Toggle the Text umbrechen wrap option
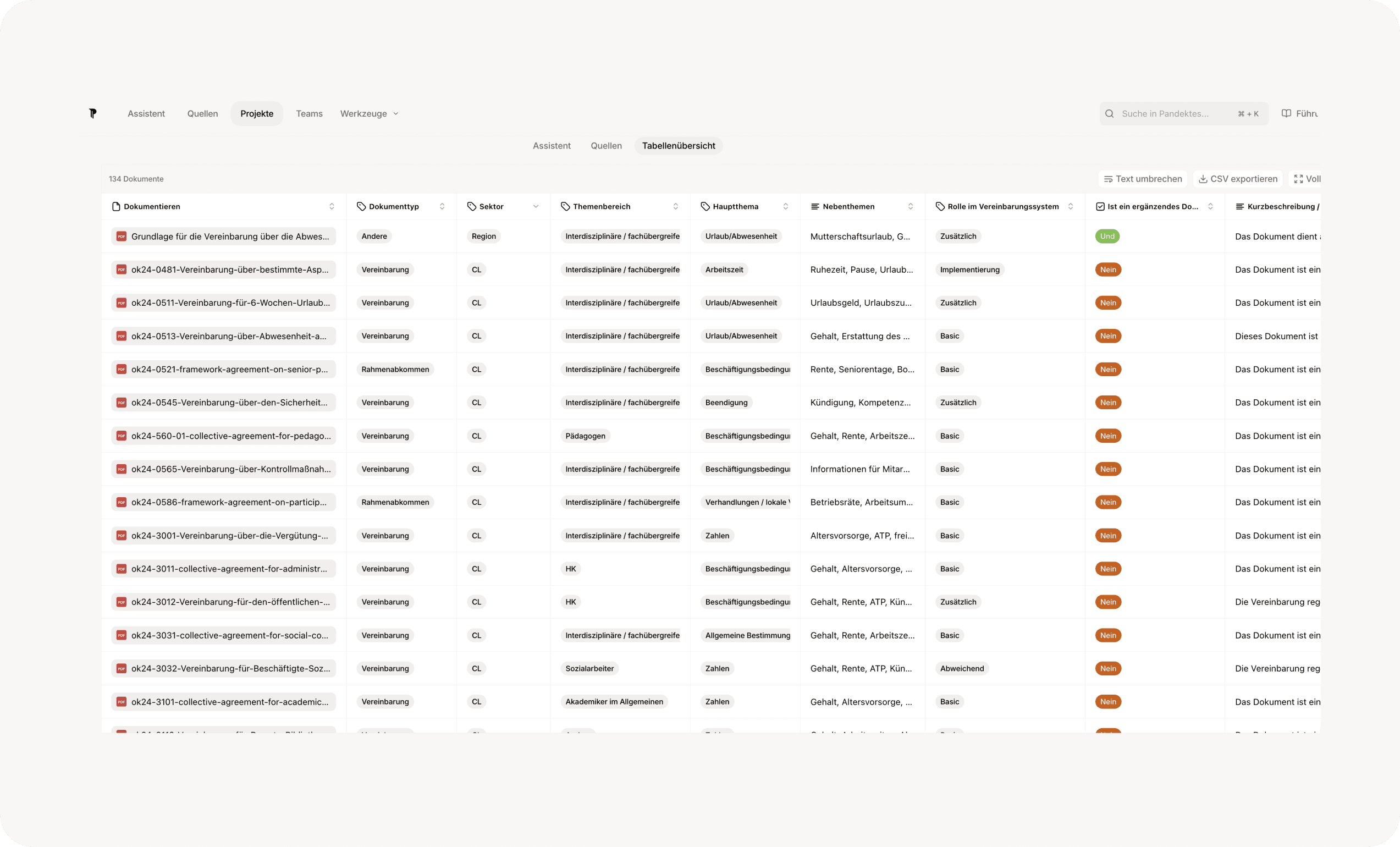The width and height of the screenshot is (1400, 847). (x=1143, y=179)
